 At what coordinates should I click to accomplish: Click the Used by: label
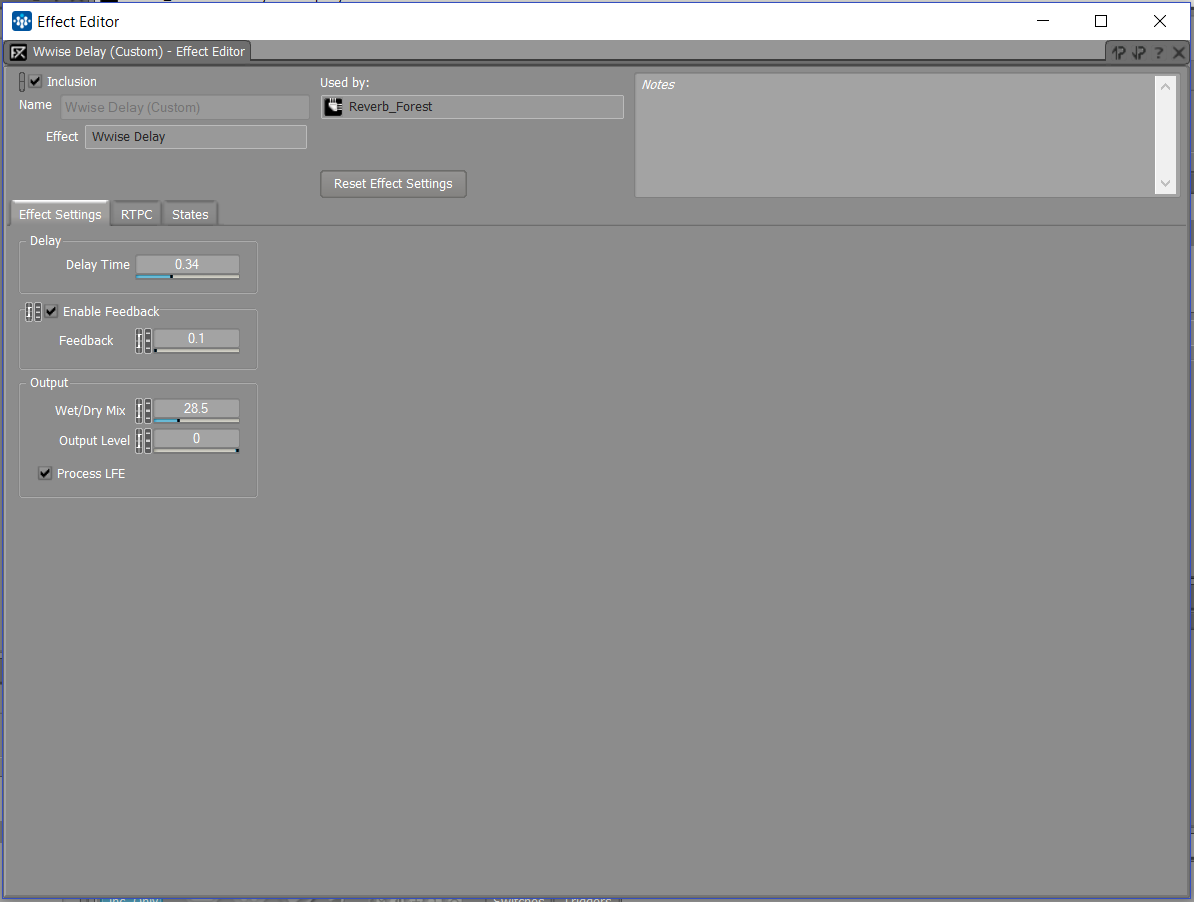344,83
